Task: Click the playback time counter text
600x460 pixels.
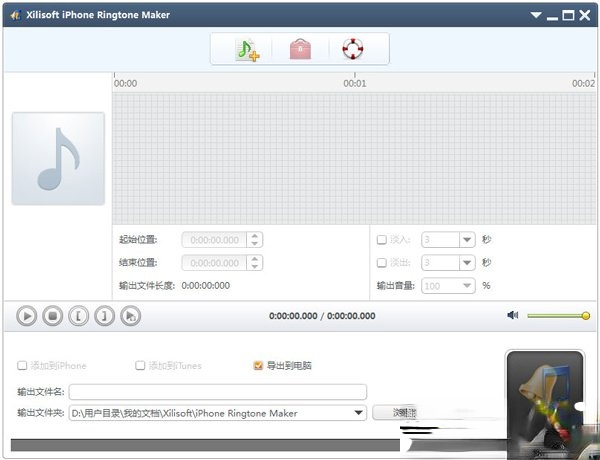Action: click(322, 316)
